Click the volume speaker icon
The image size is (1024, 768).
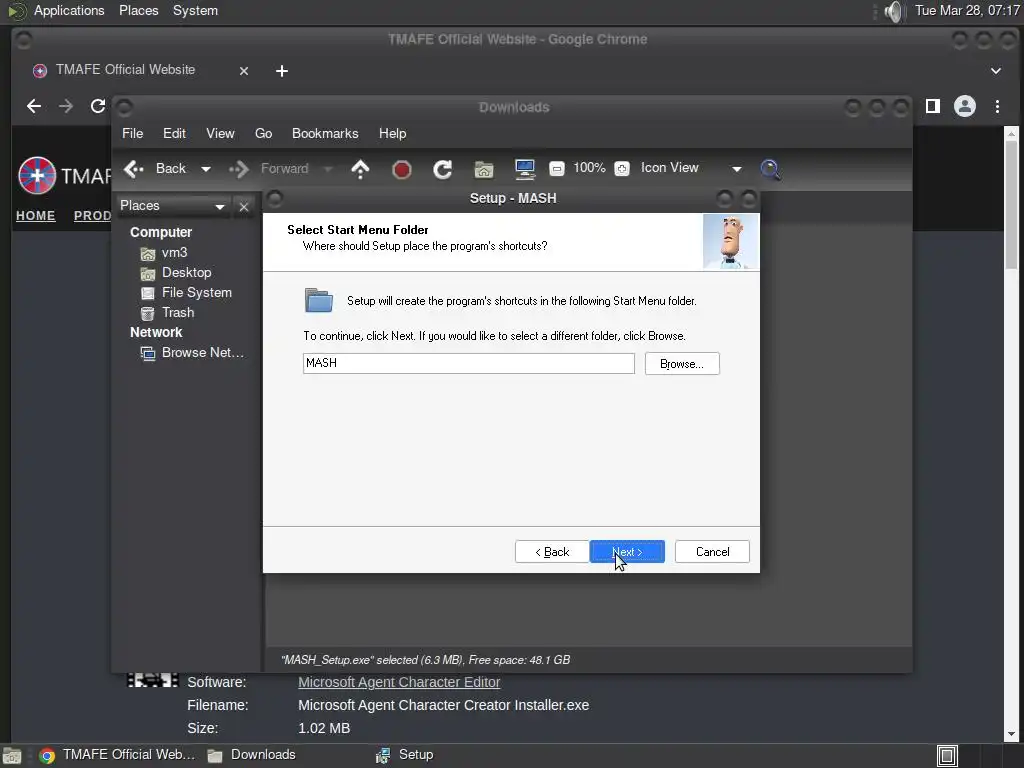click(893, 11)
